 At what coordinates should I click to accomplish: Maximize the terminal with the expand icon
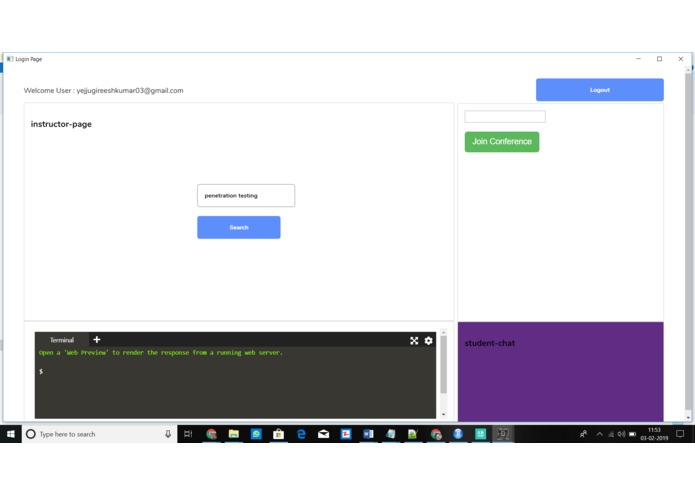coord(414,340)
